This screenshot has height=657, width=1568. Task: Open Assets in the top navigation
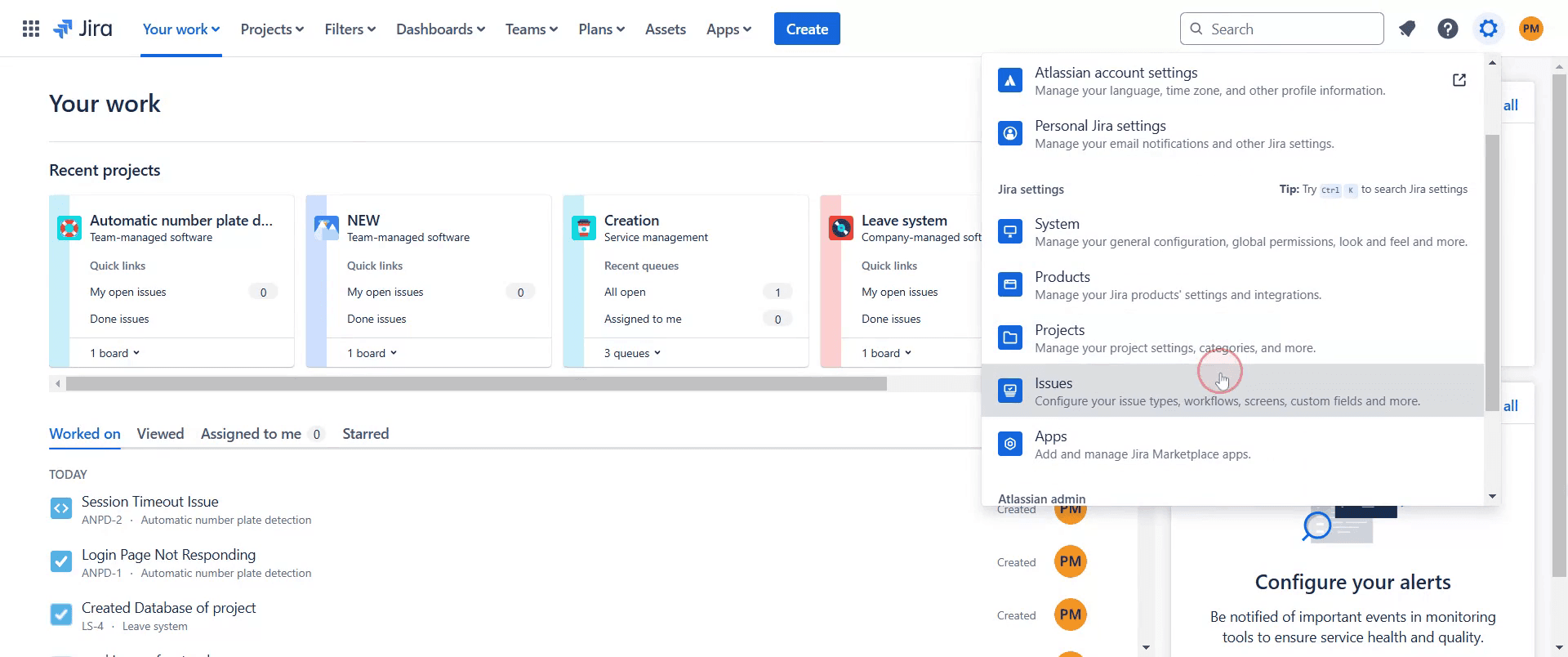[666, 29]
